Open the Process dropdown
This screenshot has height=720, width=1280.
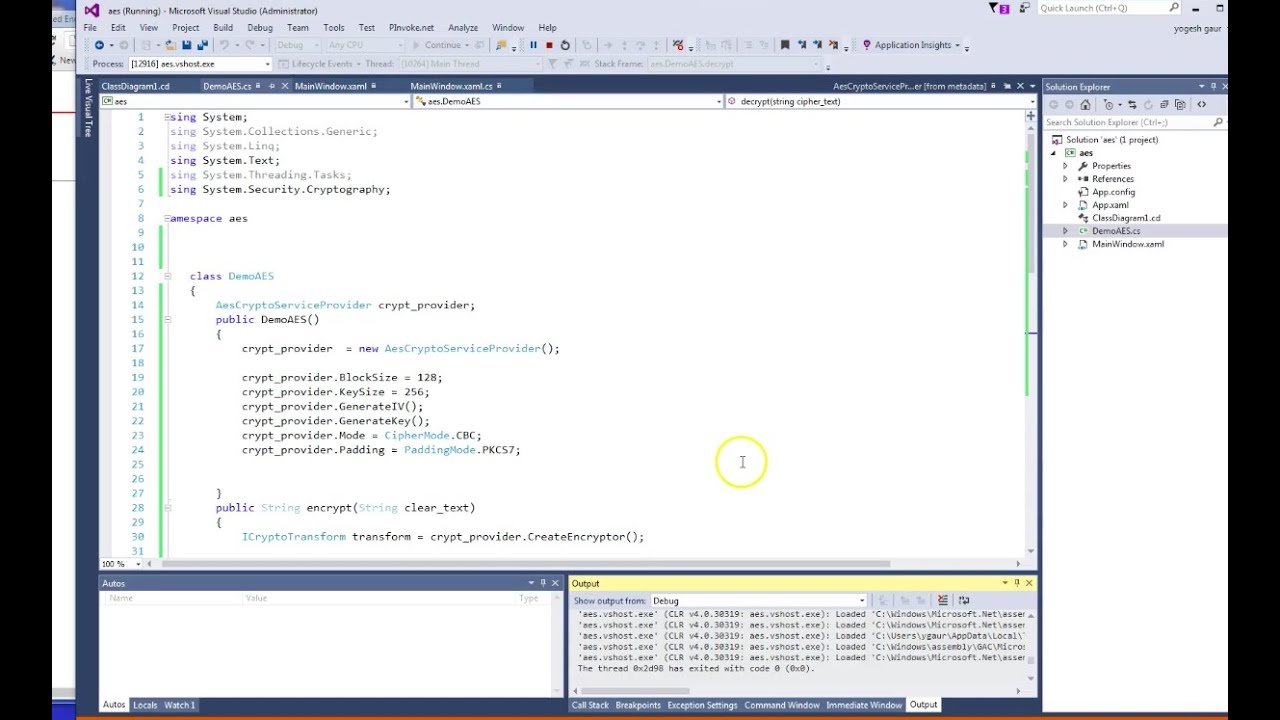(199, 64)
